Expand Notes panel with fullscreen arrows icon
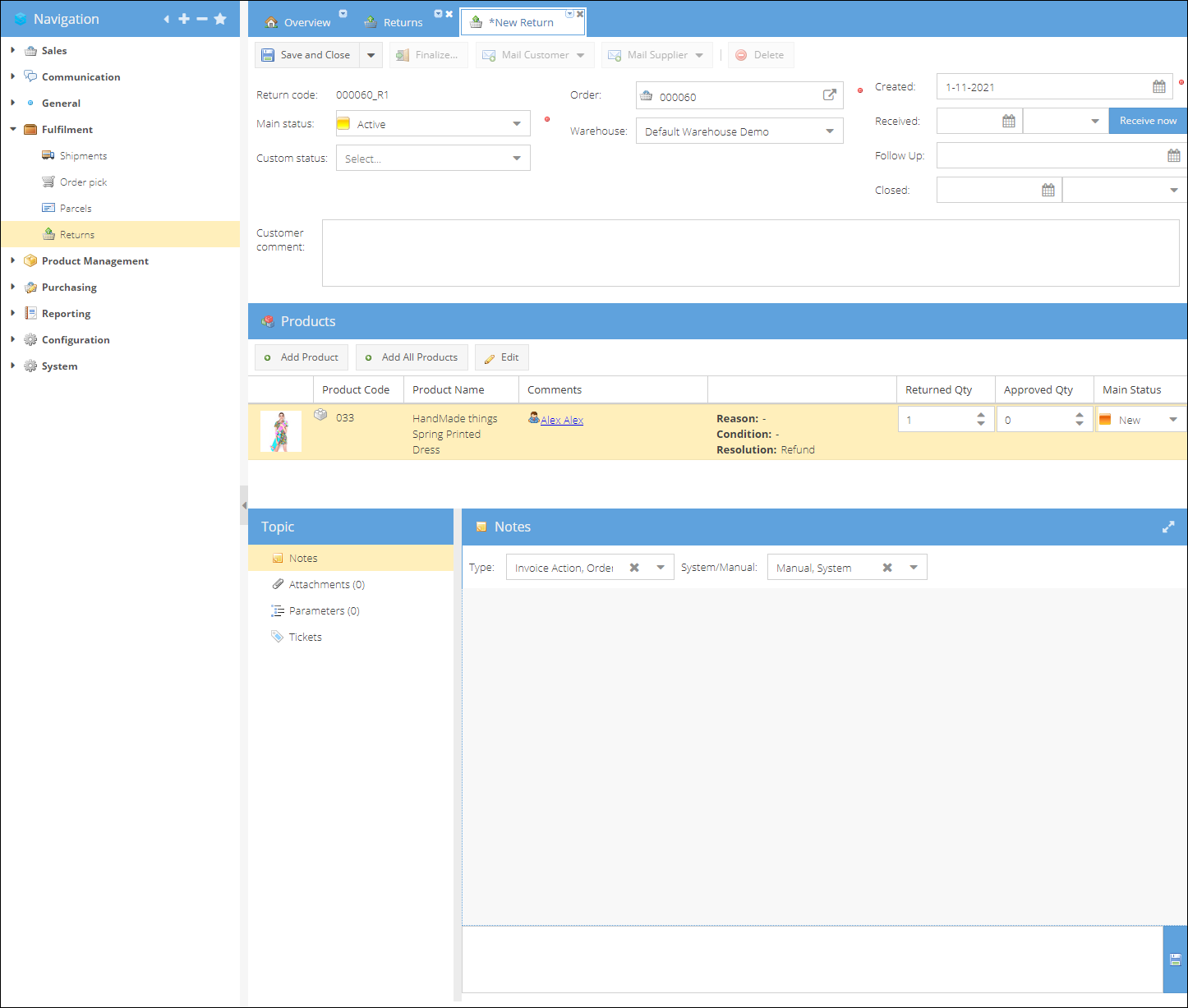 [x=1167, y=527]
